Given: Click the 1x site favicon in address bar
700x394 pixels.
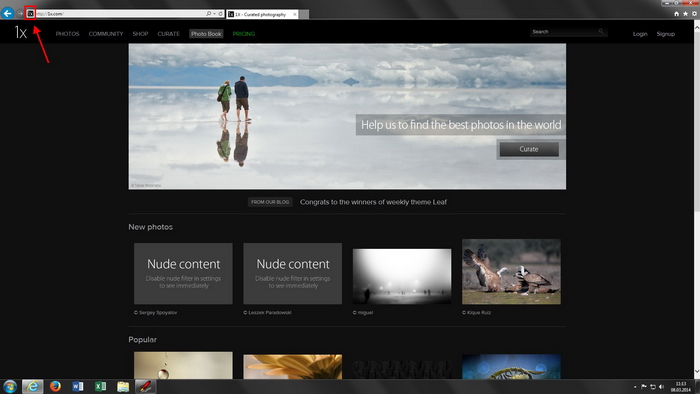Looking at the screenshot, I should [30, 14].
